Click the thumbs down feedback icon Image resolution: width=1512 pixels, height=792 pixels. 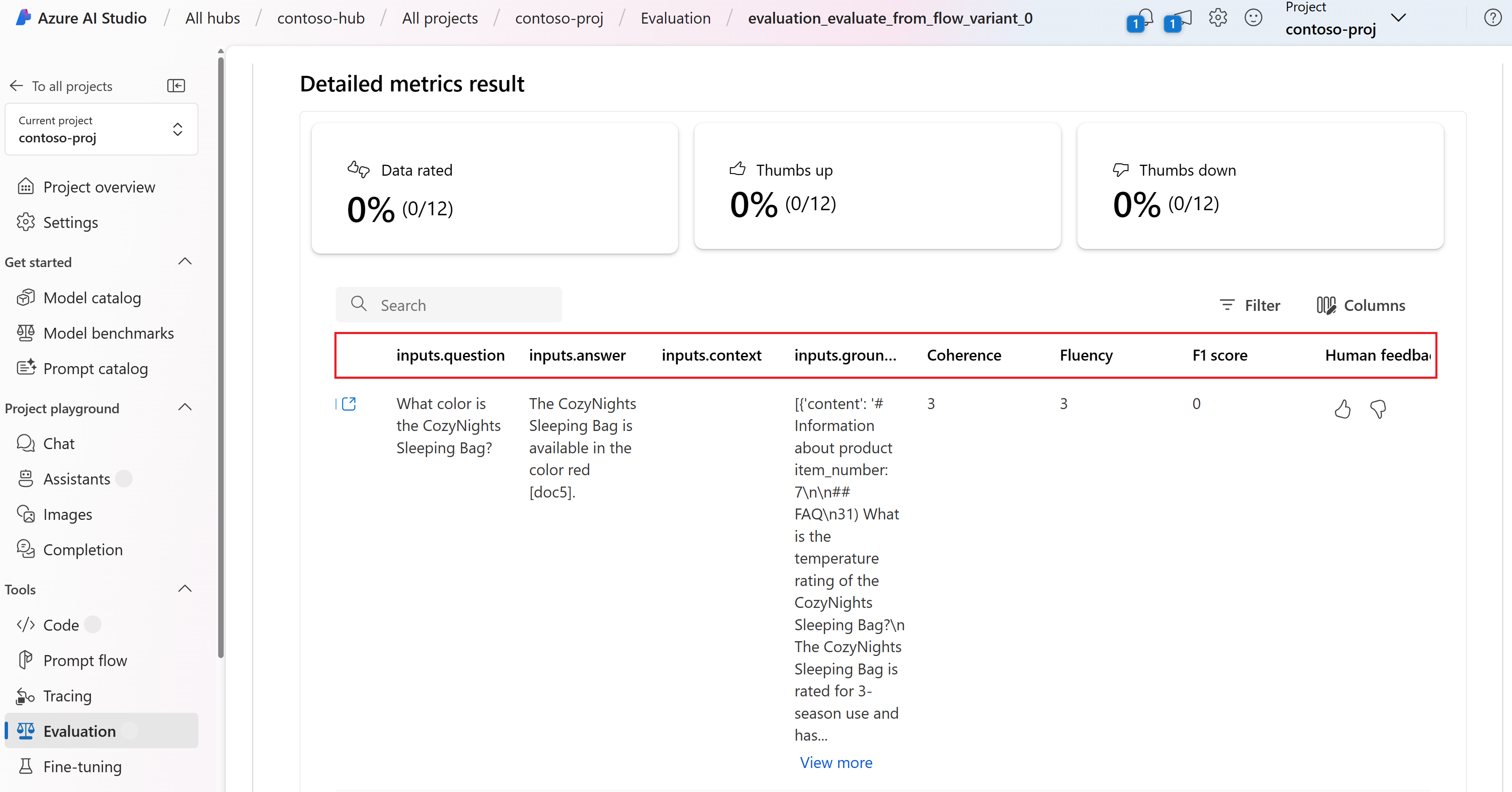pyautogui.click(x=1378, y=409)
